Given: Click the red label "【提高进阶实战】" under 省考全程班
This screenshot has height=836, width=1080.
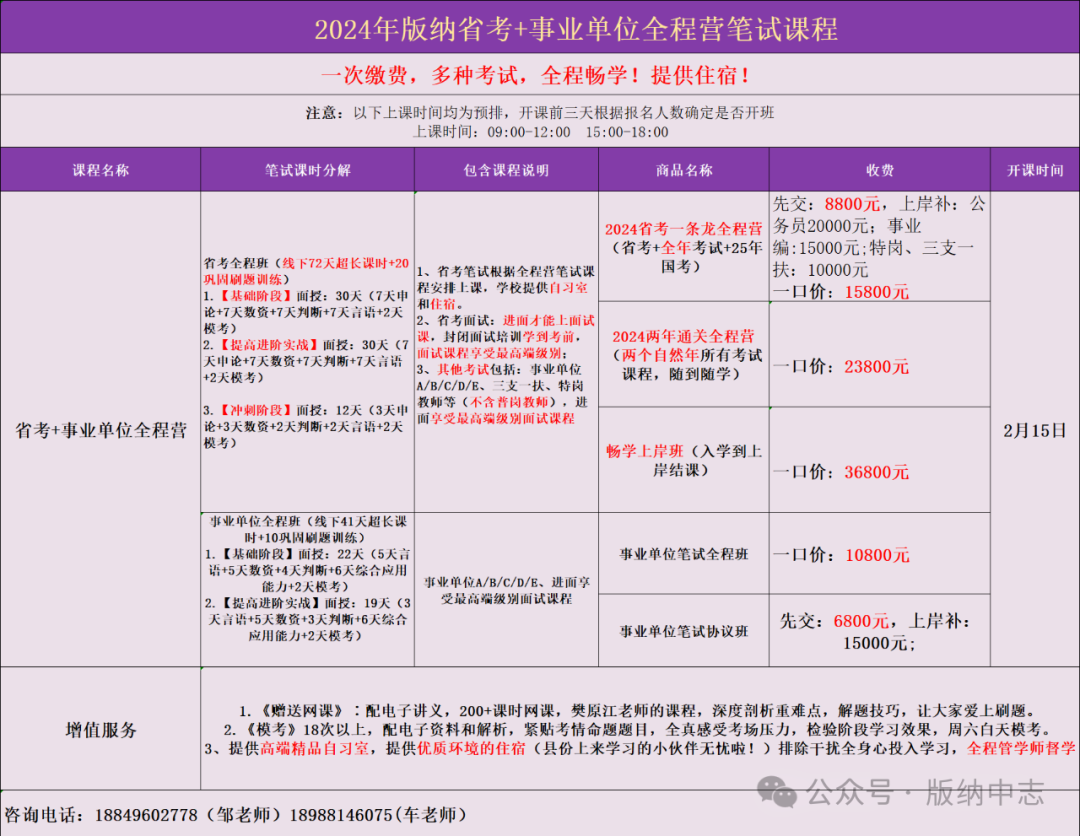Looking at the screenshot, I should coord(269,345).
